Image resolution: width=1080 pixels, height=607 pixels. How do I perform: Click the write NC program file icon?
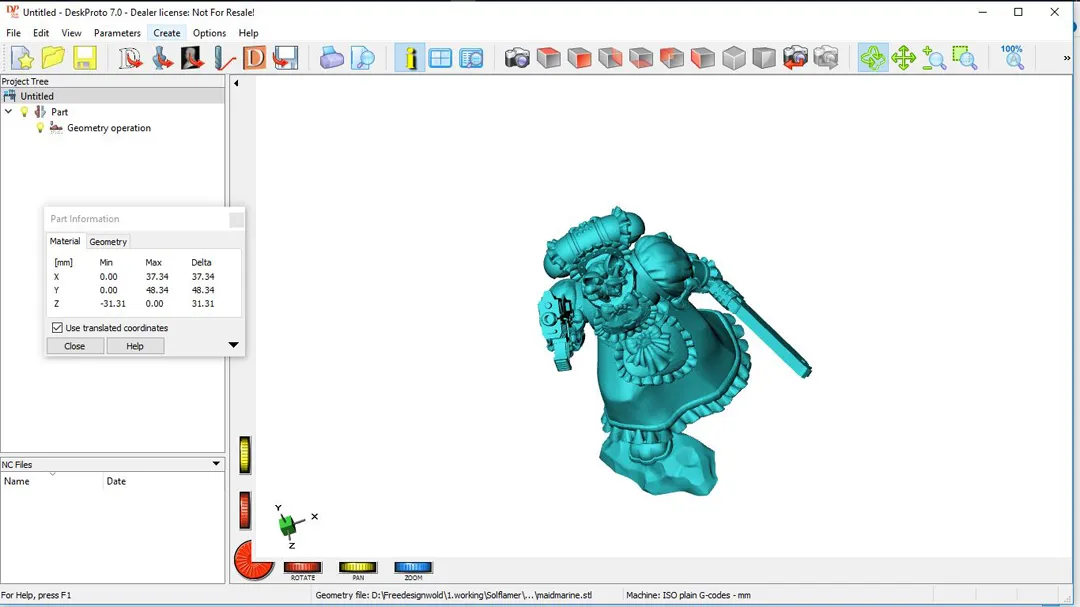[x=285, y=58]
